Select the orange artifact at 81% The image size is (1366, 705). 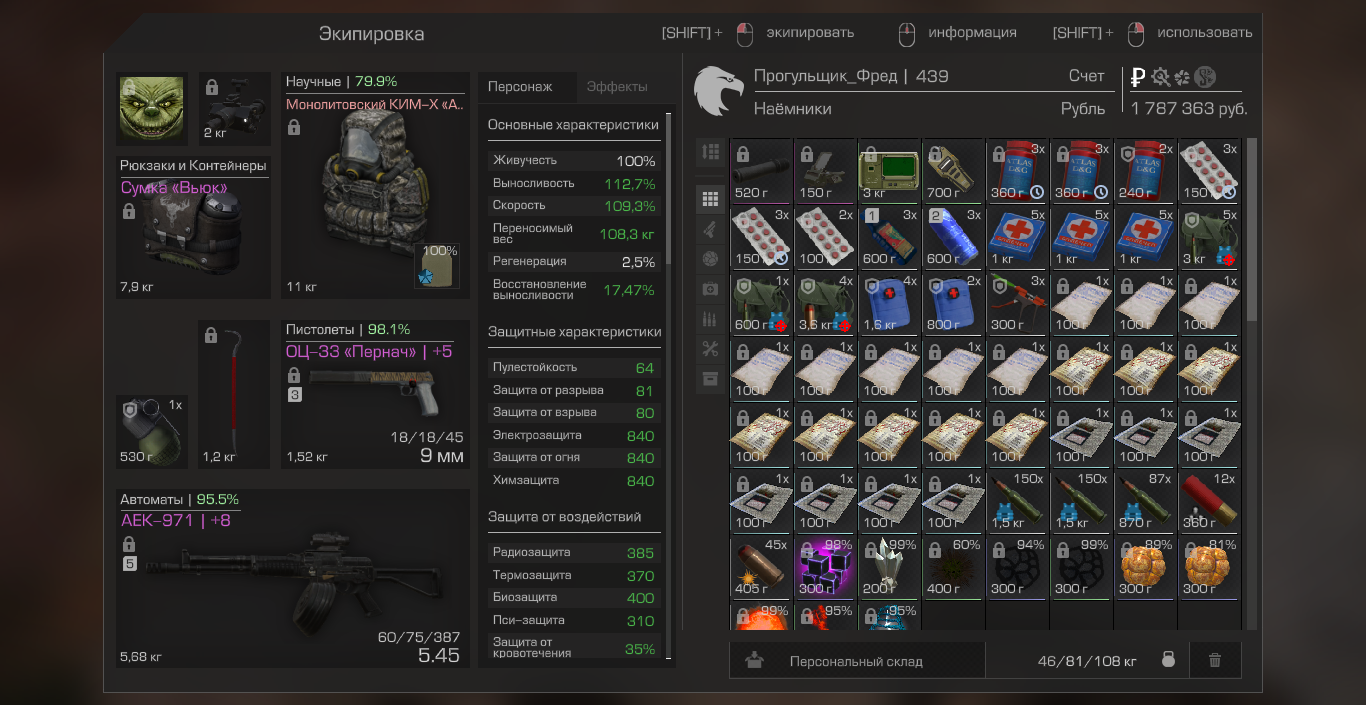coord(1209,566)
